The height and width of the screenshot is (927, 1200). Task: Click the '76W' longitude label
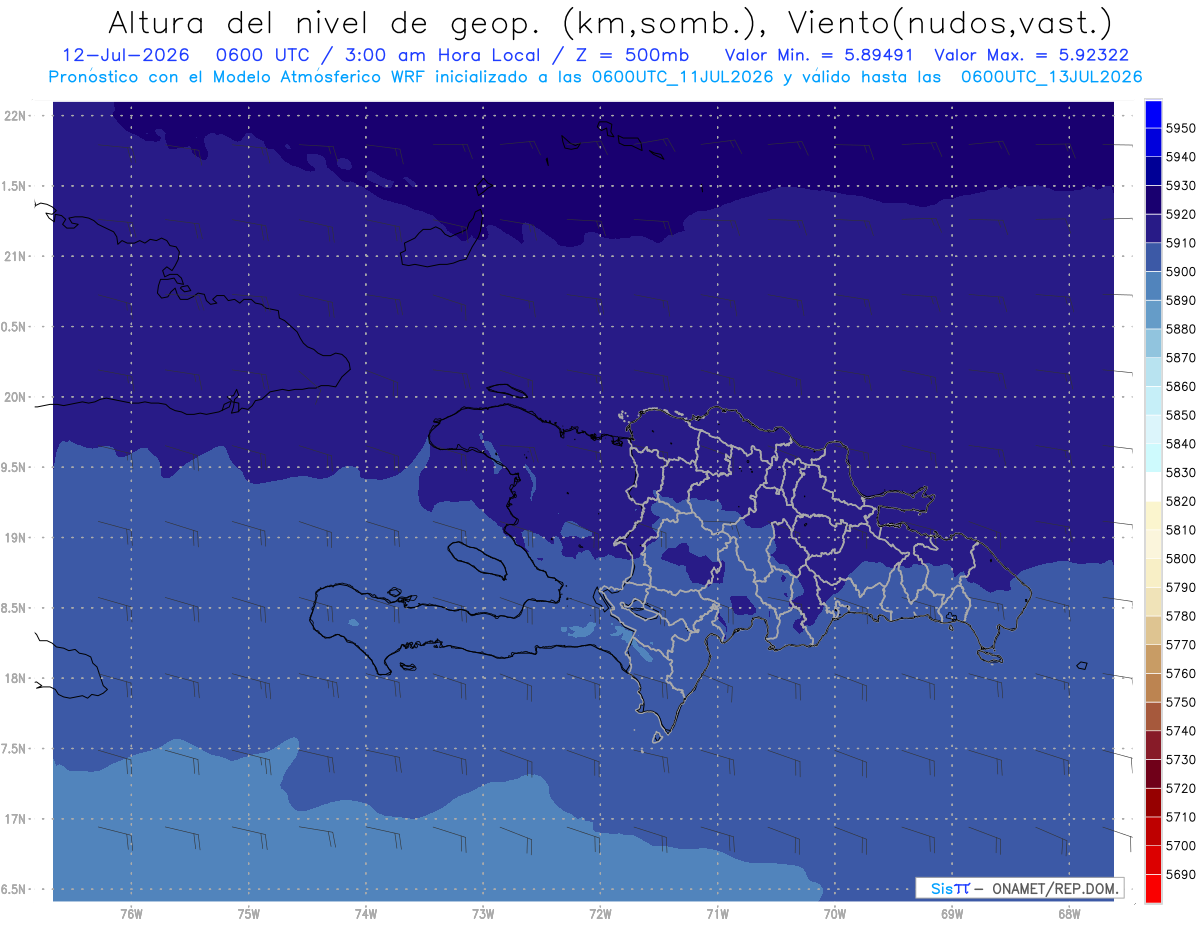(131, 914)
